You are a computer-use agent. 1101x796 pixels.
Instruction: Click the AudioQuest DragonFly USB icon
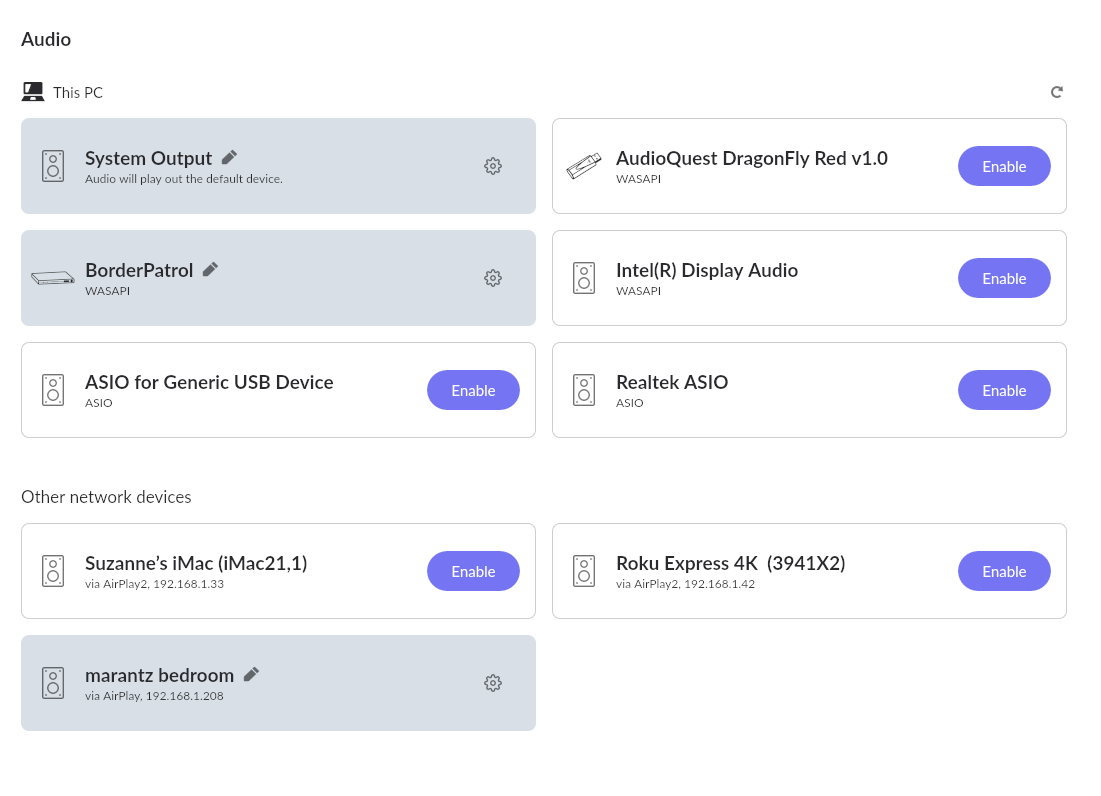coord(584,166)
